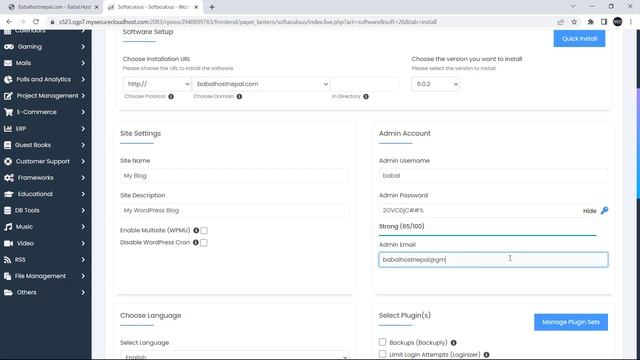
Task: Expand the Others category arrow
Action: tap(83, 293)
